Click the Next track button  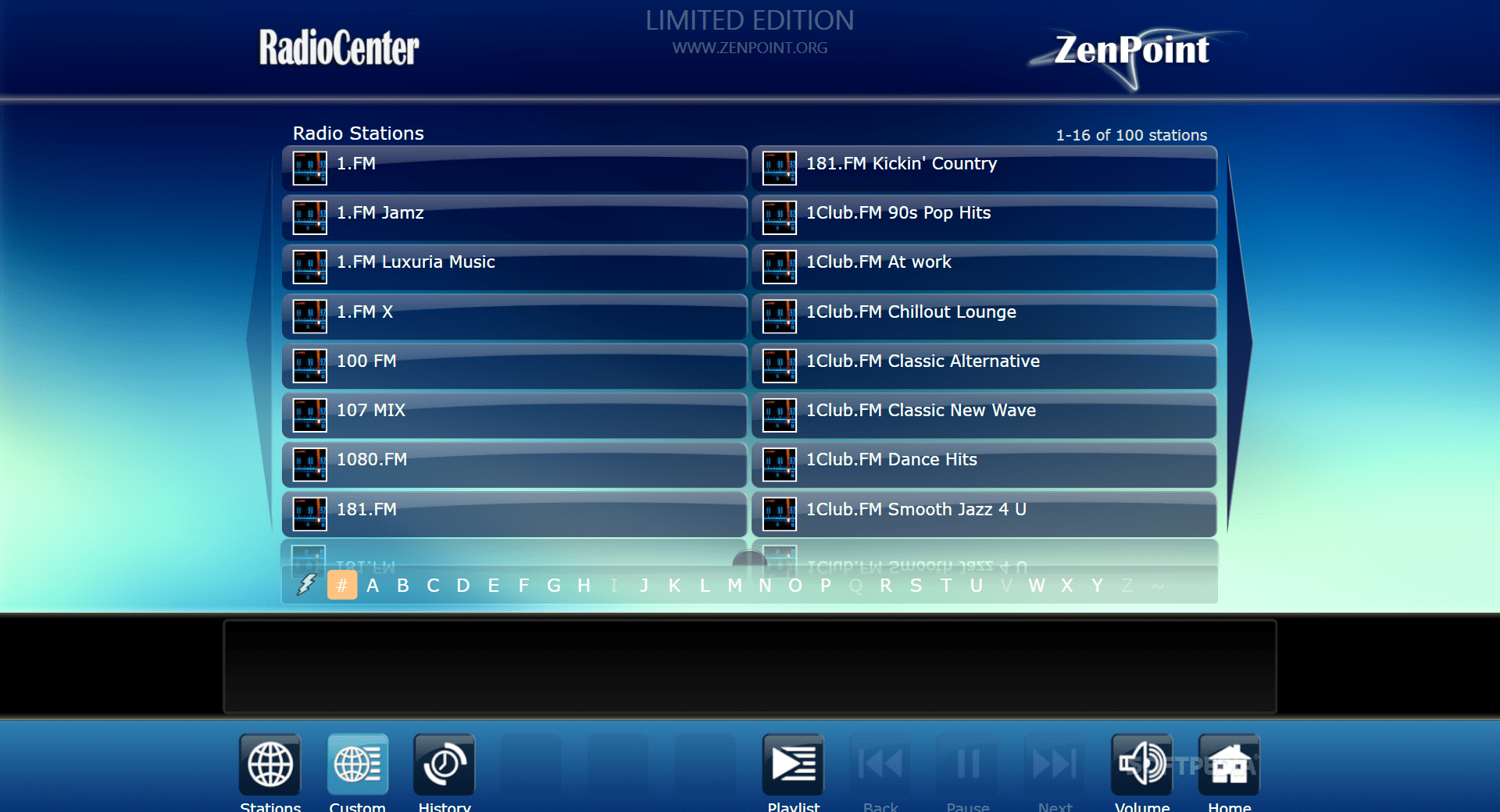tap(1055, 764)
